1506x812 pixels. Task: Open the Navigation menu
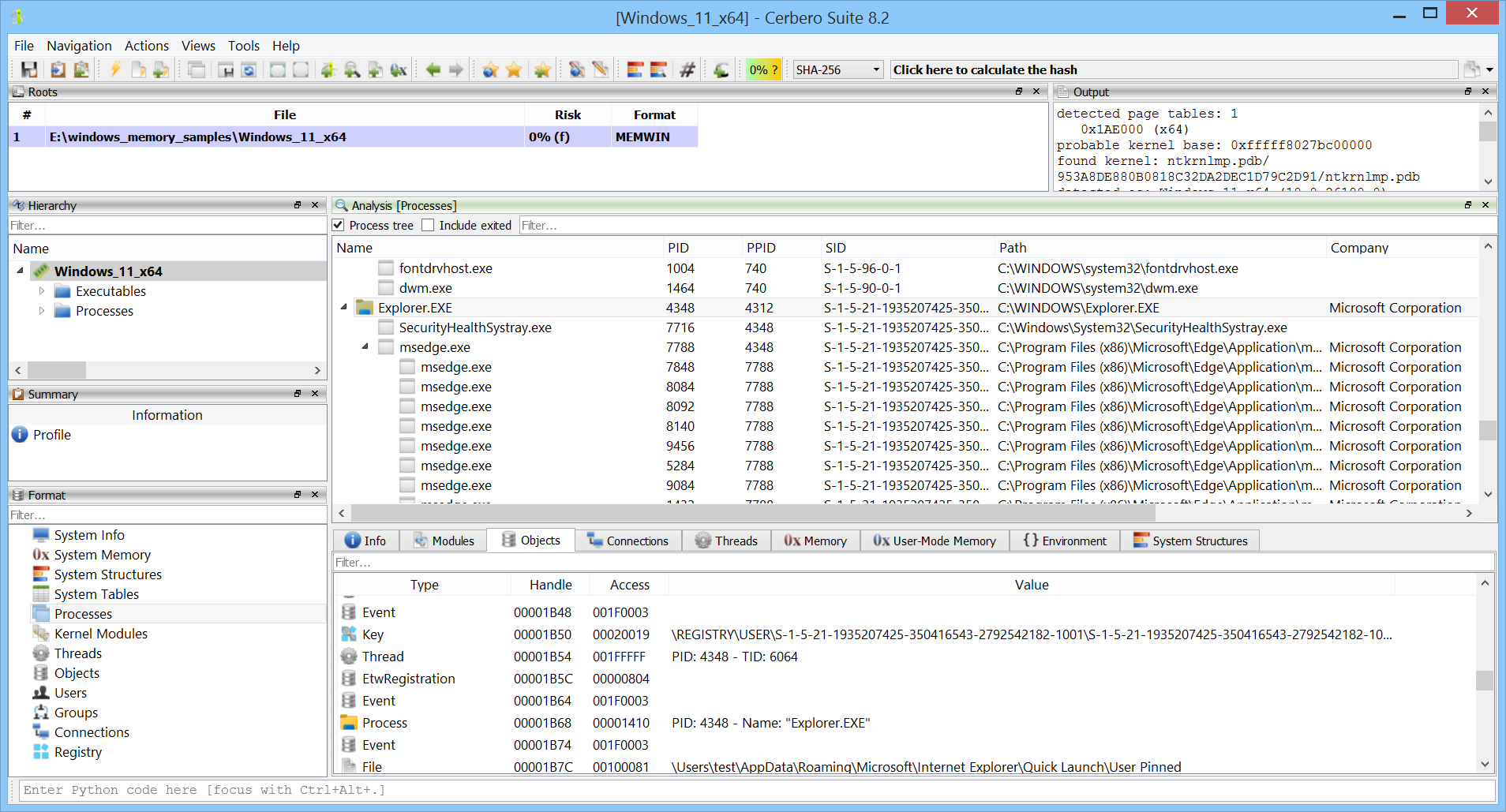coord(79,46)
